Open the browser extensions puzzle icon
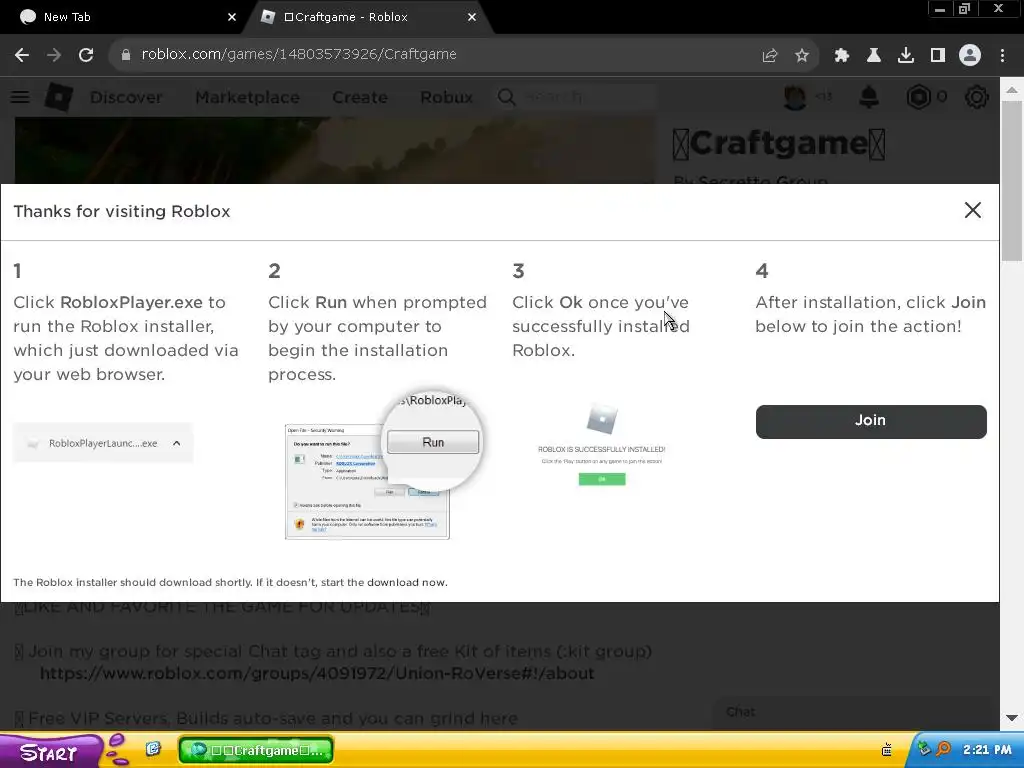This screenshot has height=768, width=1024. 841,56
